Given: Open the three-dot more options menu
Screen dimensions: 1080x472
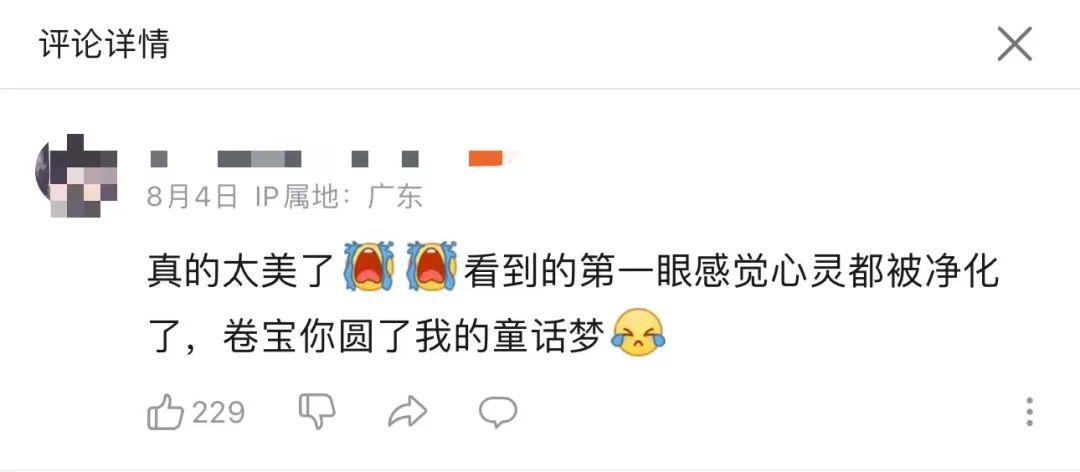Looking at the screenshot, I should tap(1029, 411).
